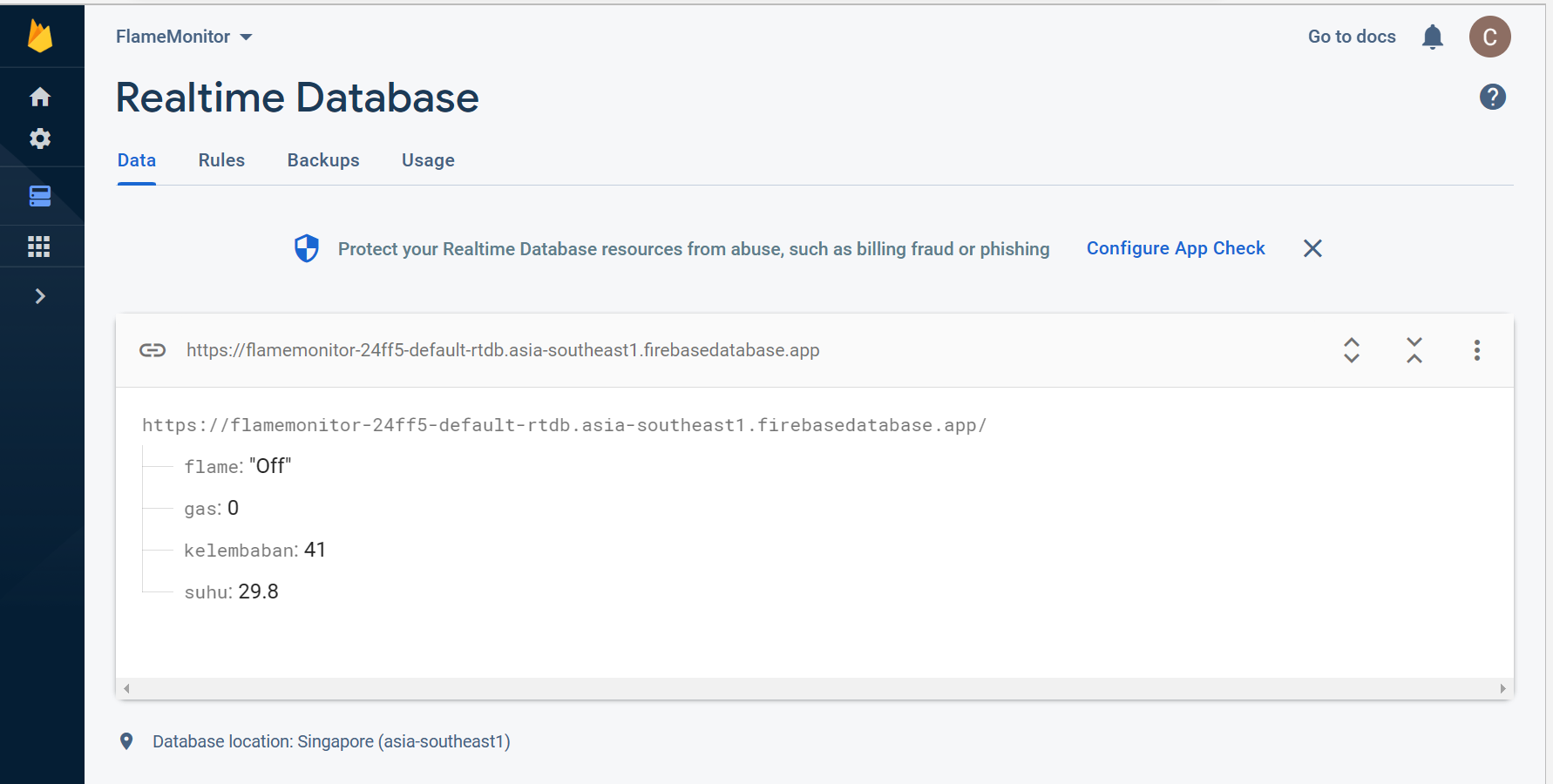
Task: Open the Go to docs link
Action: coord(1351,37)
